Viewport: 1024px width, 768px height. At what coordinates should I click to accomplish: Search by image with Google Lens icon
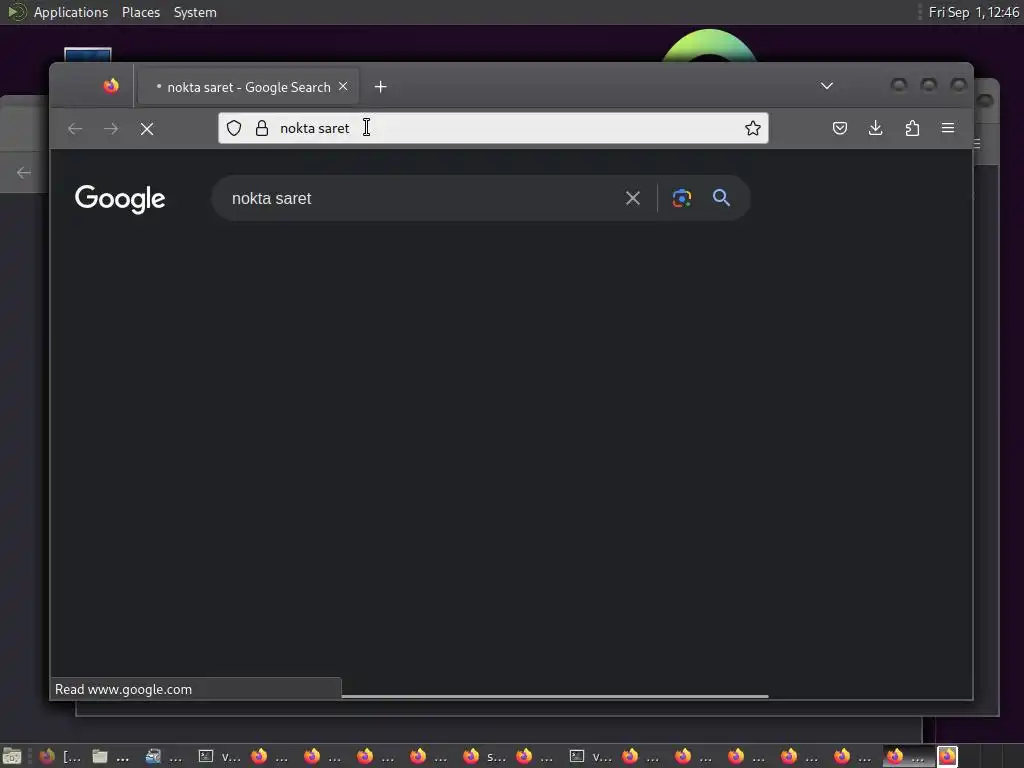click(682, 198)
